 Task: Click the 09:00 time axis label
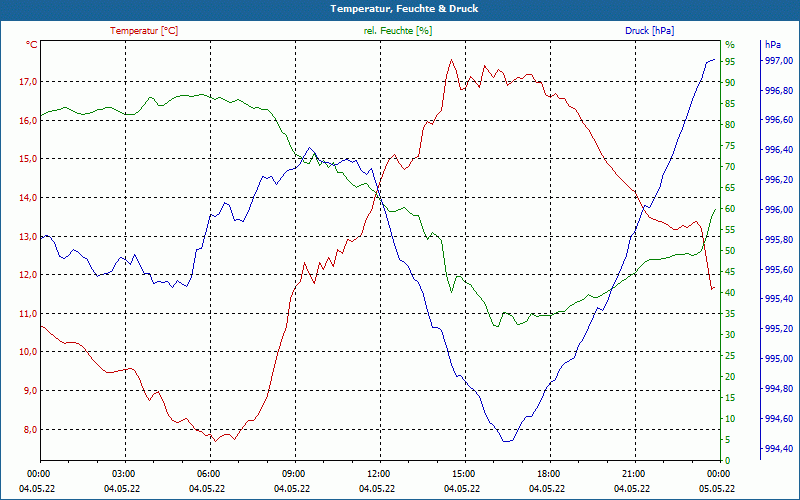293,473
